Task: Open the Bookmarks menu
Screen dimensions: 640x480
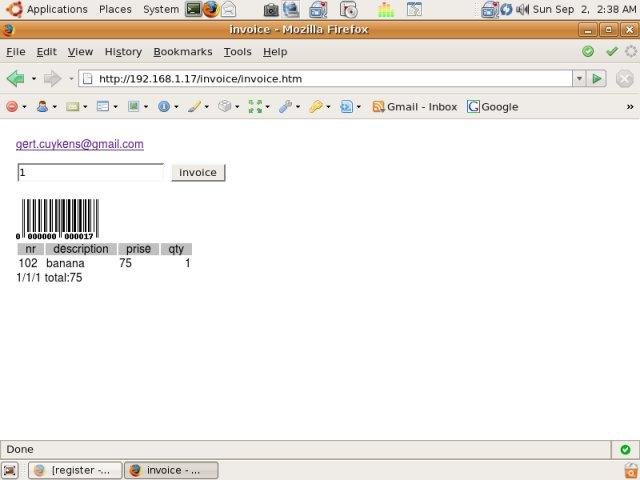Action: pos(183,52)
